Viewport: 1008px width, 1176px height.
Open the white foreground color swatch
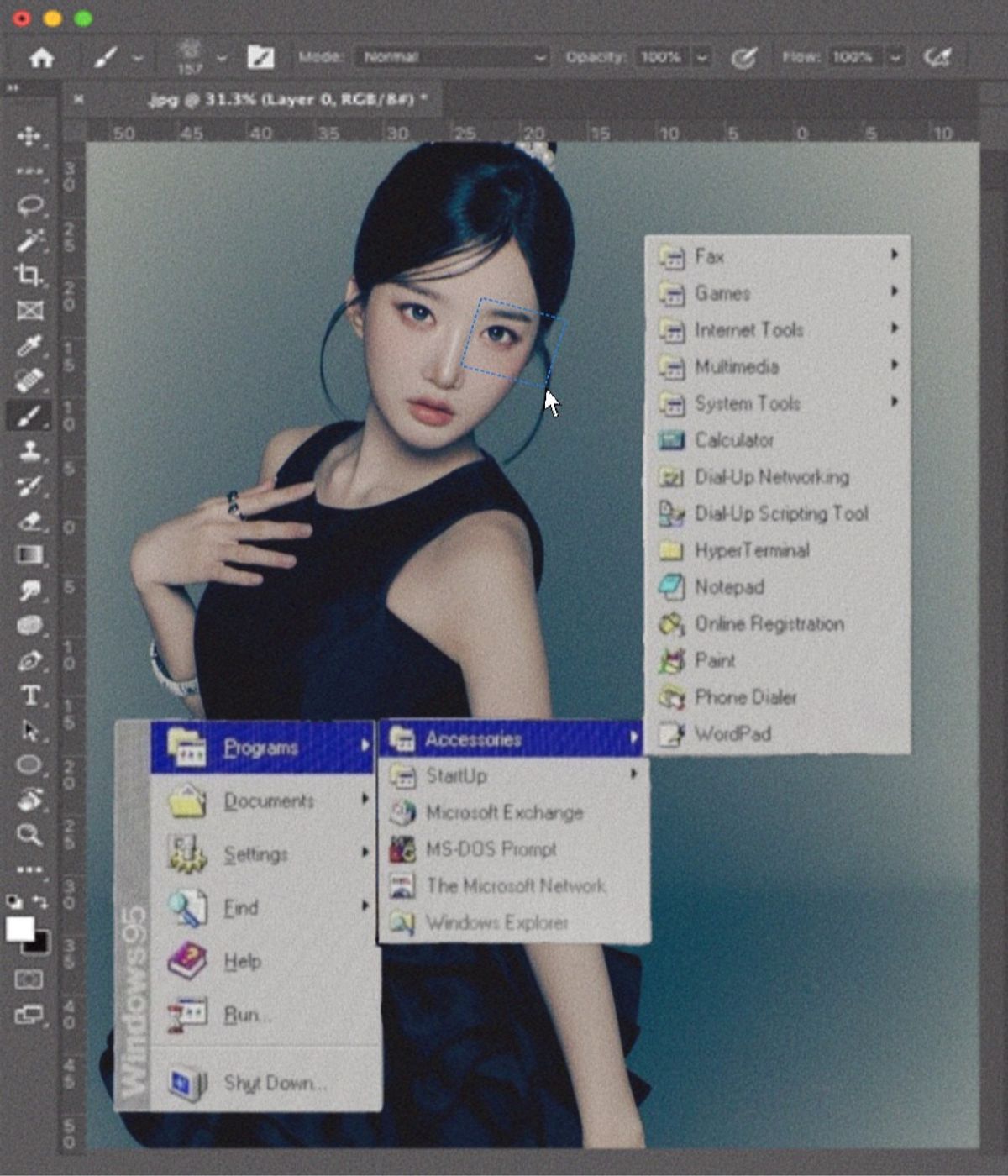18,928
